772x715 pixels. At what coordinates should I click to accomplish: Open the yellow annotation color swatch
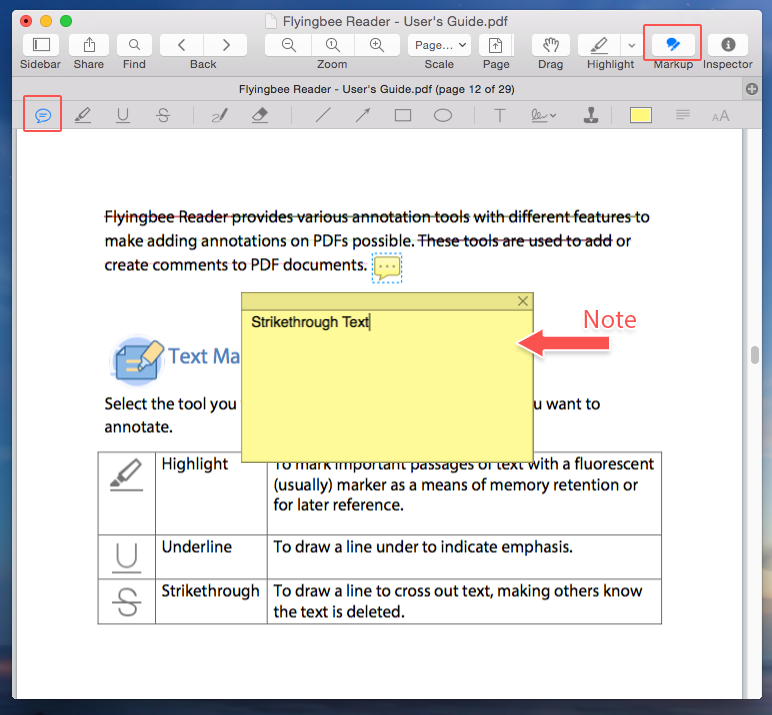[x=641, y=116]
